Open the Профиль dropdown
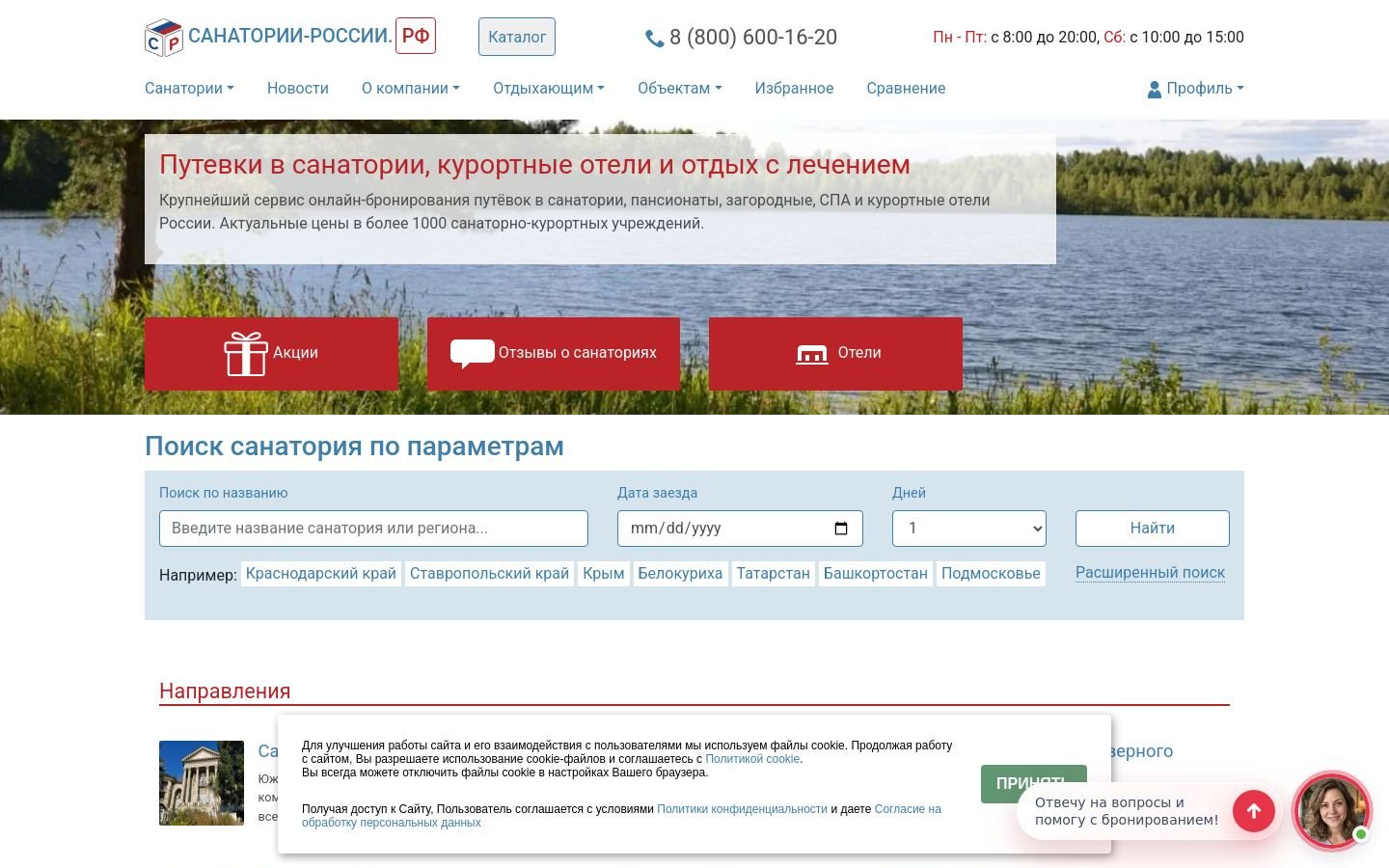 pyautogui.click(x=1196, y=88)
